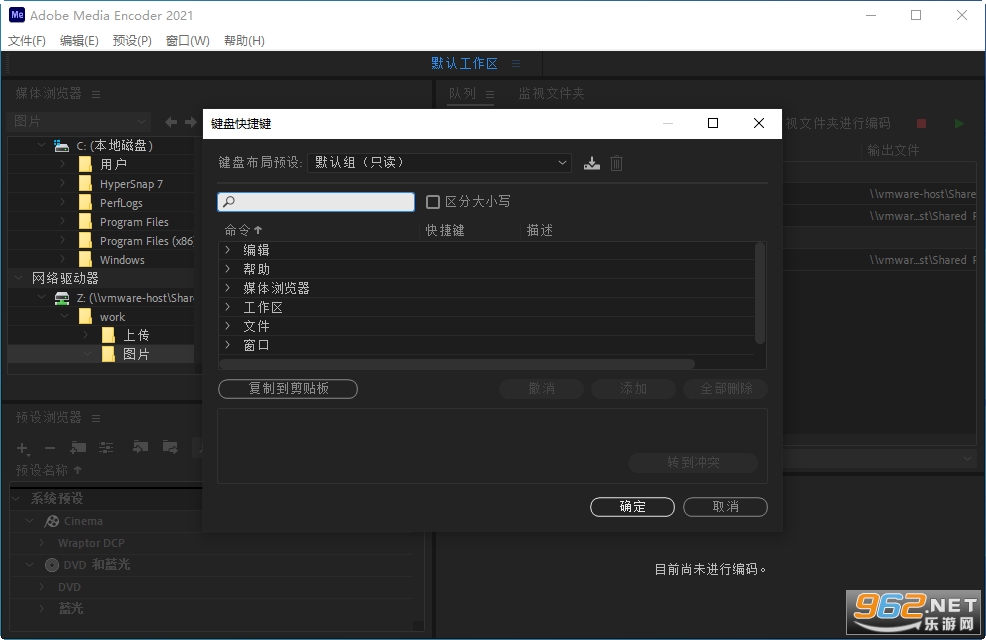Click the create new preset plus icon
This screenshot has height=640, width=986.
click(23, 448)
